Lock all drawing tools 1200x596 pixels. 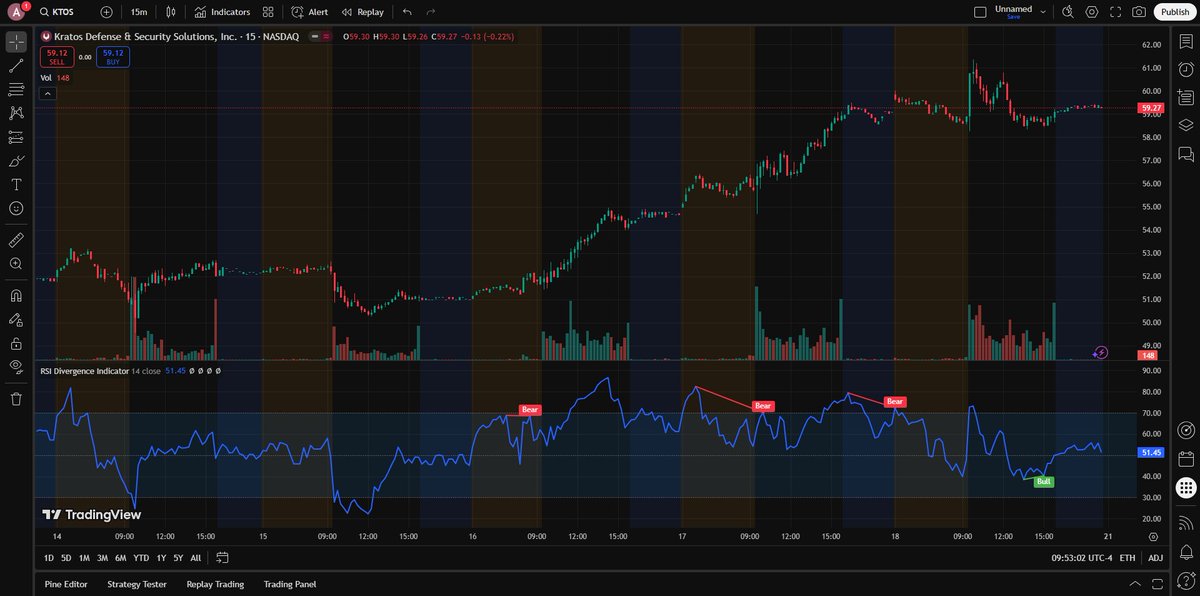point(16,343)
